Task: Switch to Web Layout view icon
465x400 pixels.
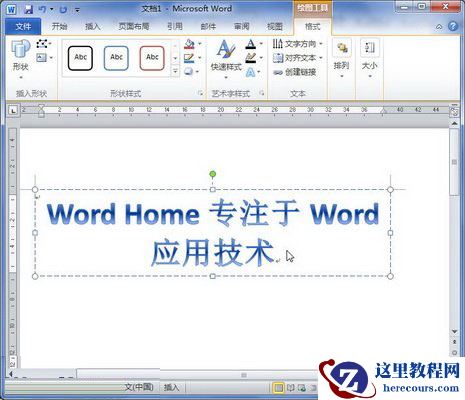Action: (x=302, y=388)
